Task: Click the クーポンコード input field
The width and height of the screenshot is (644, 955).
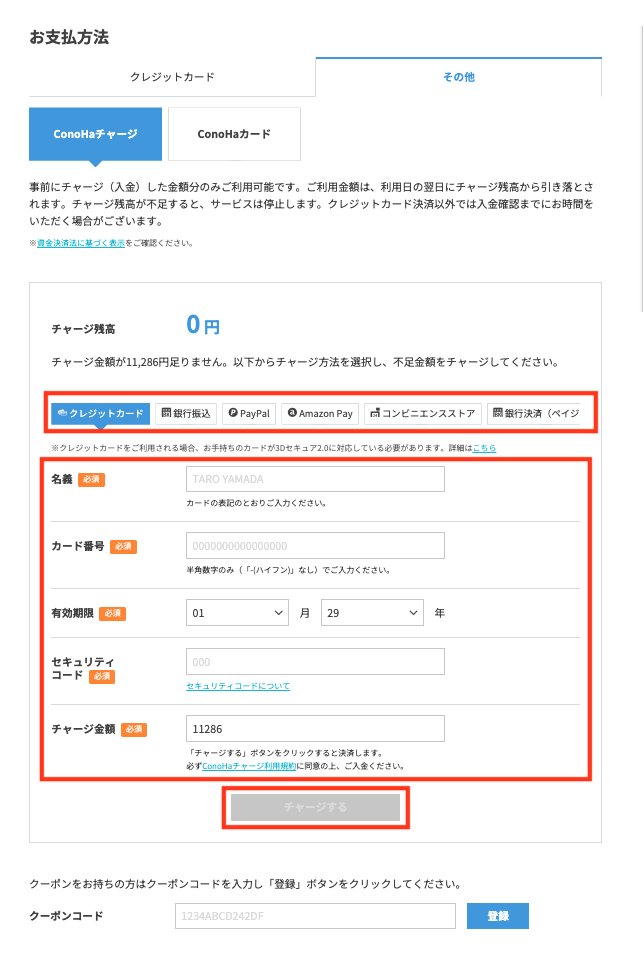Action: (x=315, y=916)
